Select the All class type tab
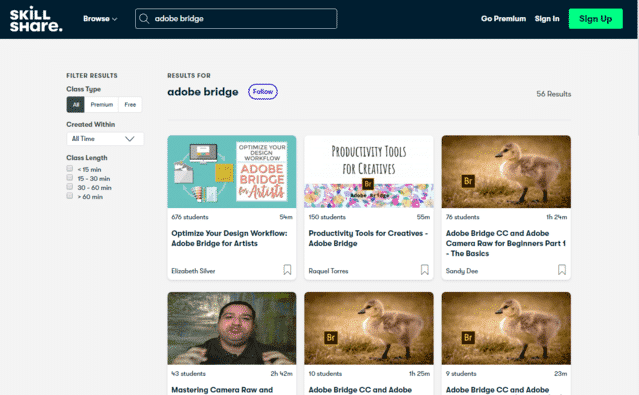 [76, 105]
